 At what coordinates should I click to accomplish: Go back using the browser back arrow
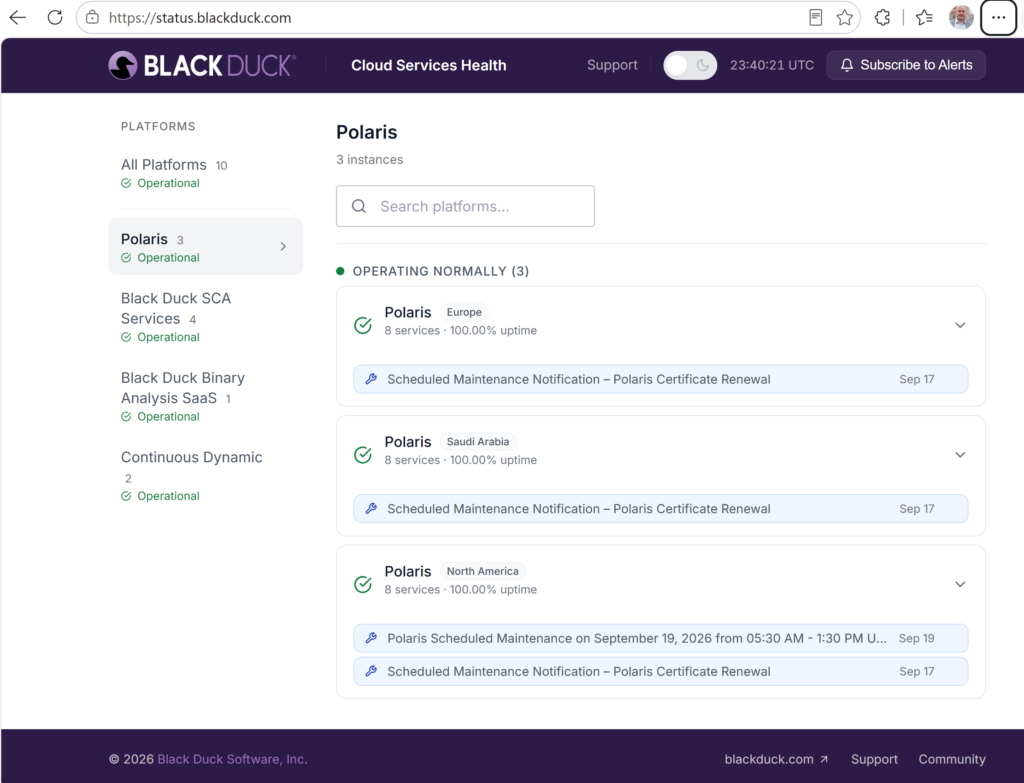[18, 18]
